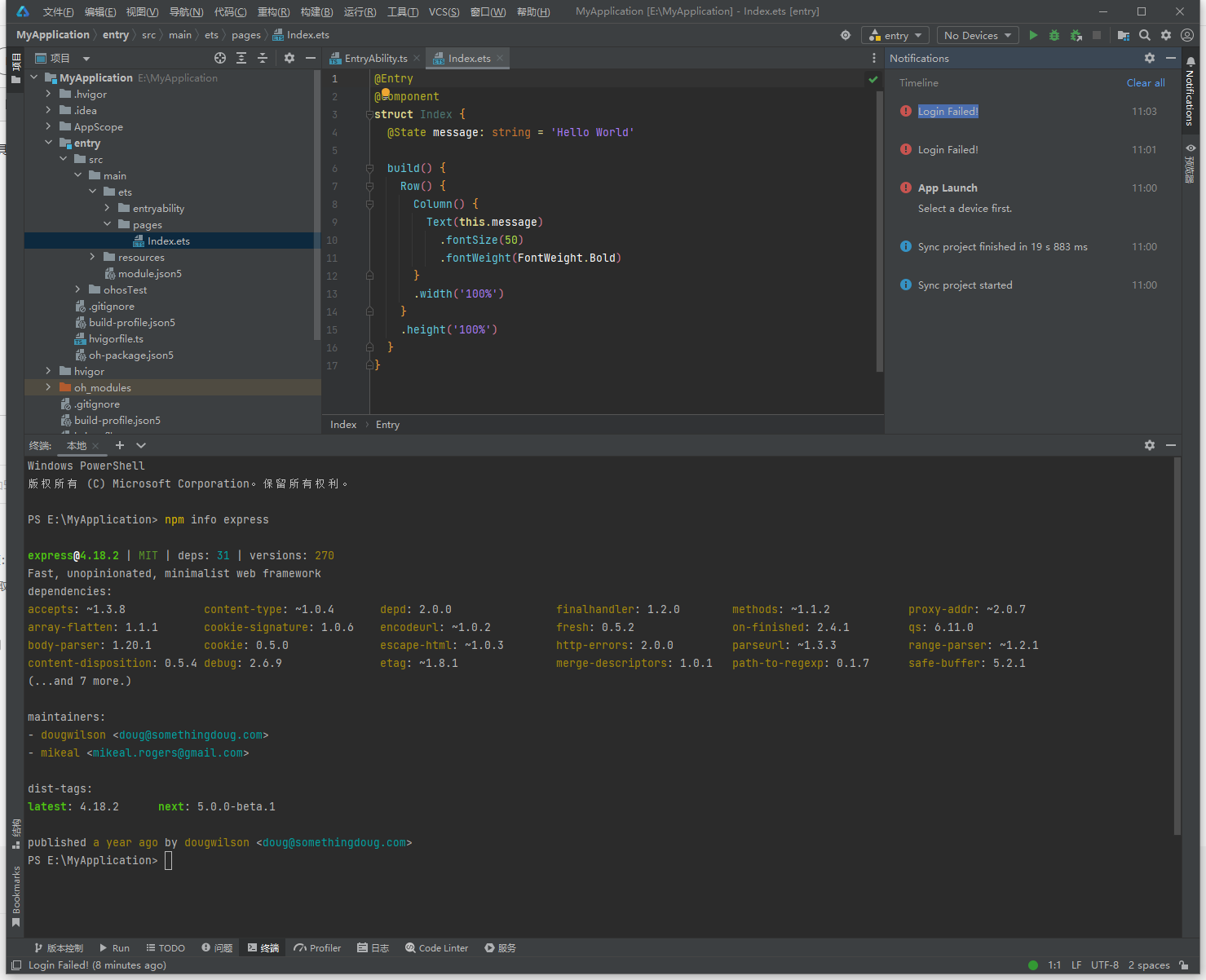Click status bar tool windows quick-access icon
Viewport: 1206px width, 980px height.
(16, 965)
